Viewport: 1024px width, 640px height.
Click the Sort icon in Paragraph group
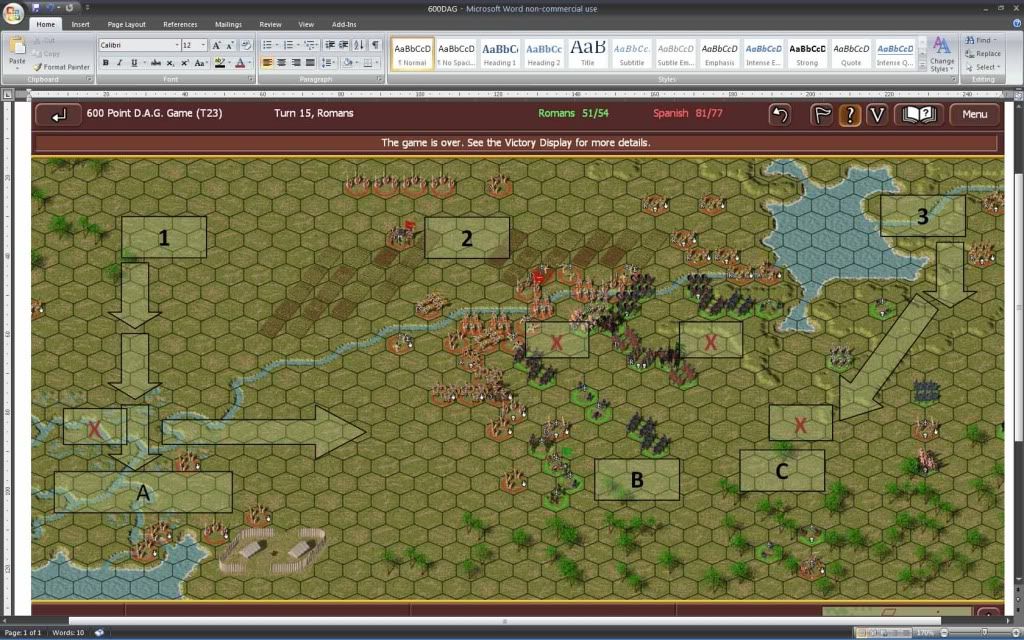[359, 45]
